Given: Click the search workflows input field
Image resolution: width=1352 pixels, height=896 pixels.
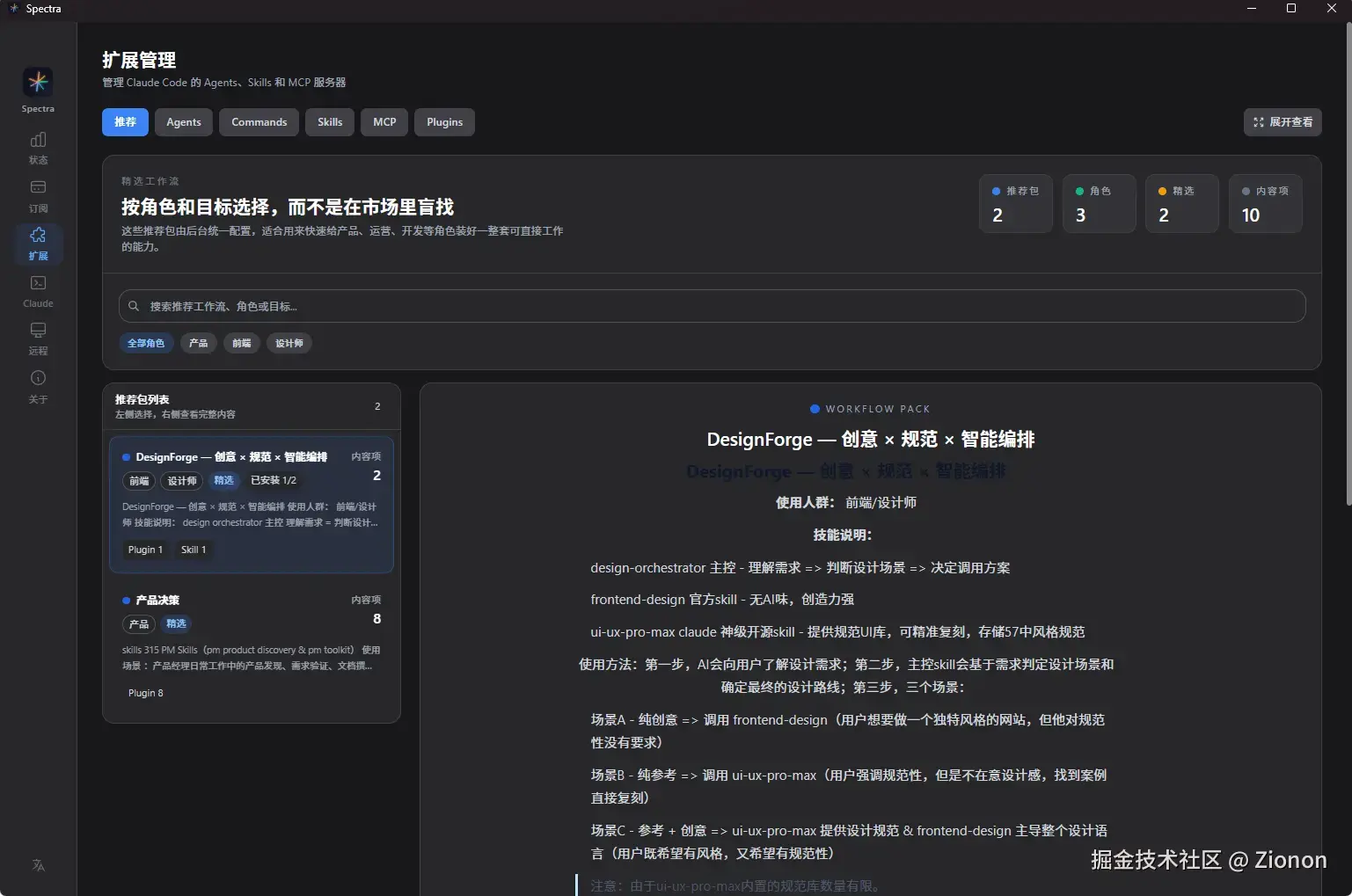Looking at the screenshot, I should pos(712,306).
